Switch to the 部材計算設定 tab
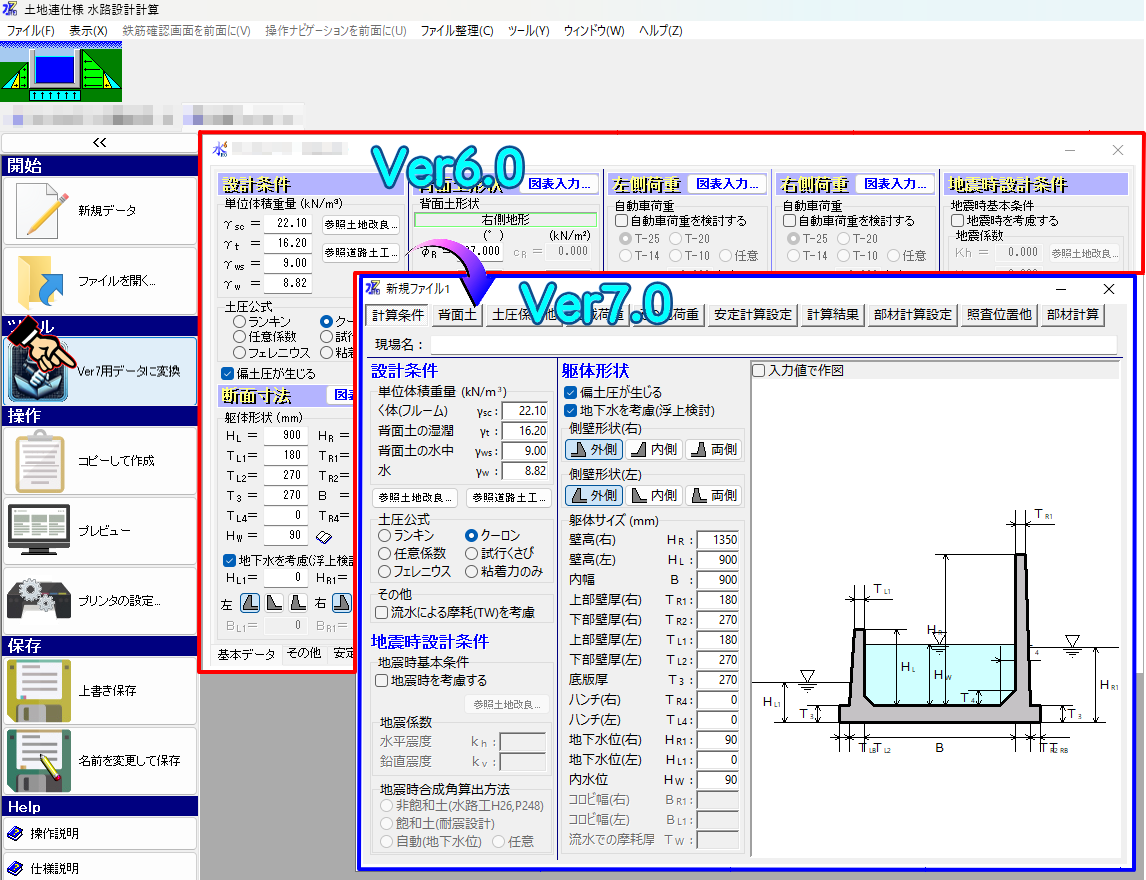The image size is (1146, 880). tap(911, 315)
